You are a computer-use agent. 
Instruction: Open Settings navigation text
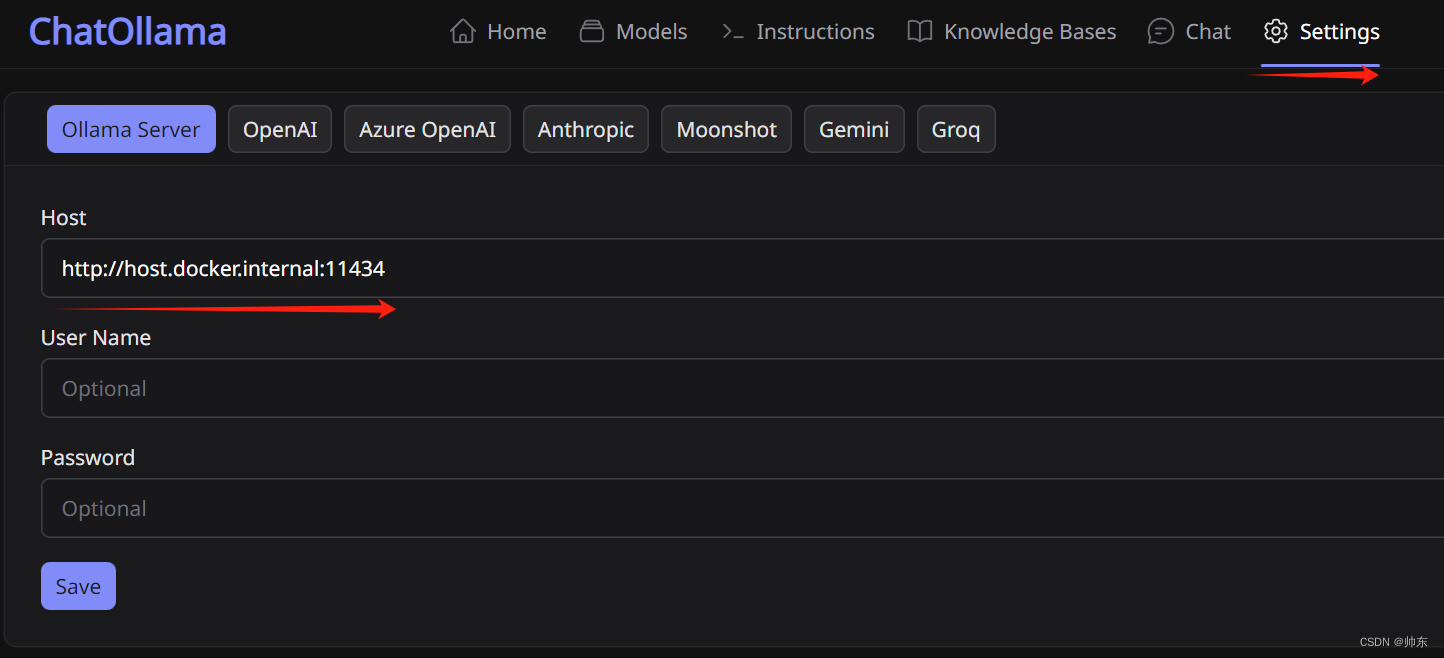(1340, 32)
